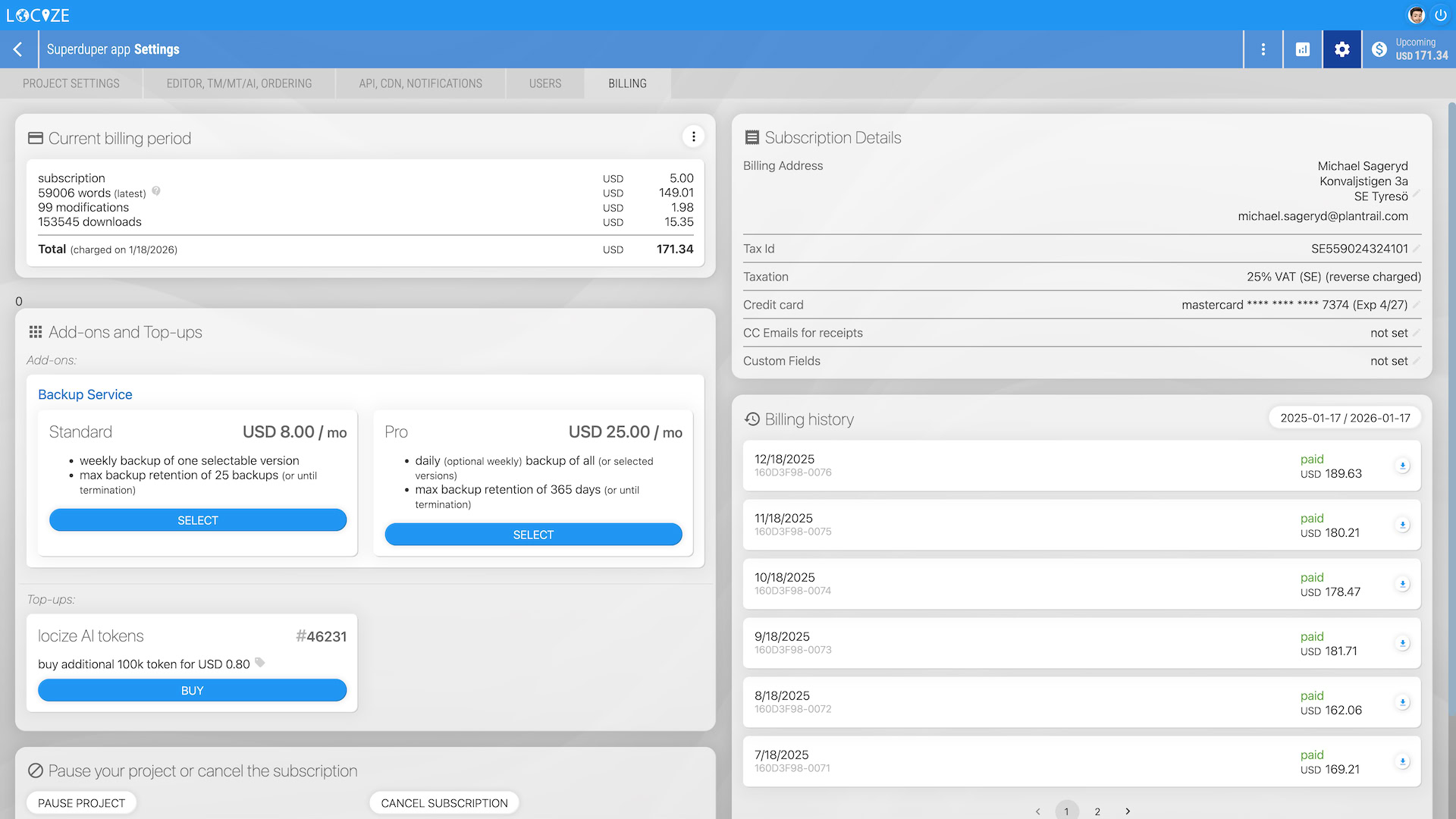Switch to the Users tab
This screenshot has height=819, width=1456.
(545, 83)
